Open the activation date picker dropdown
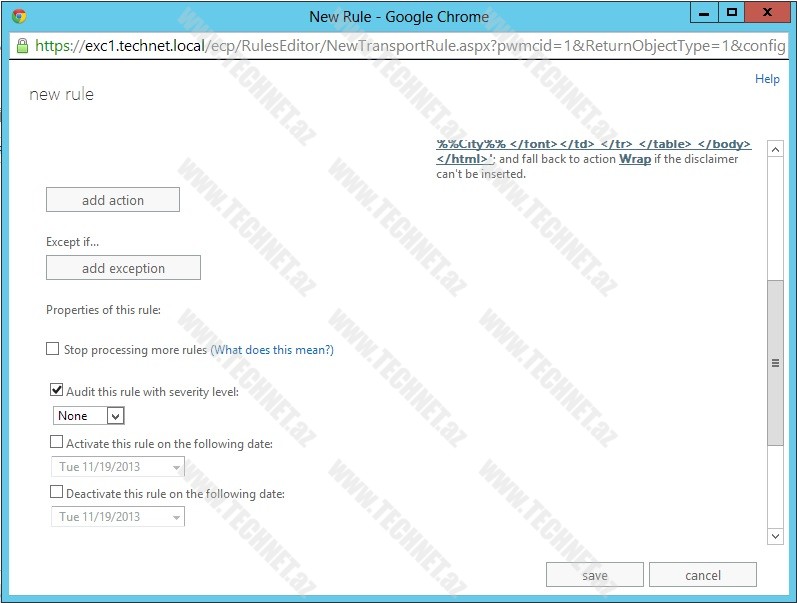 pyautogui.click(x=177, y=467)
